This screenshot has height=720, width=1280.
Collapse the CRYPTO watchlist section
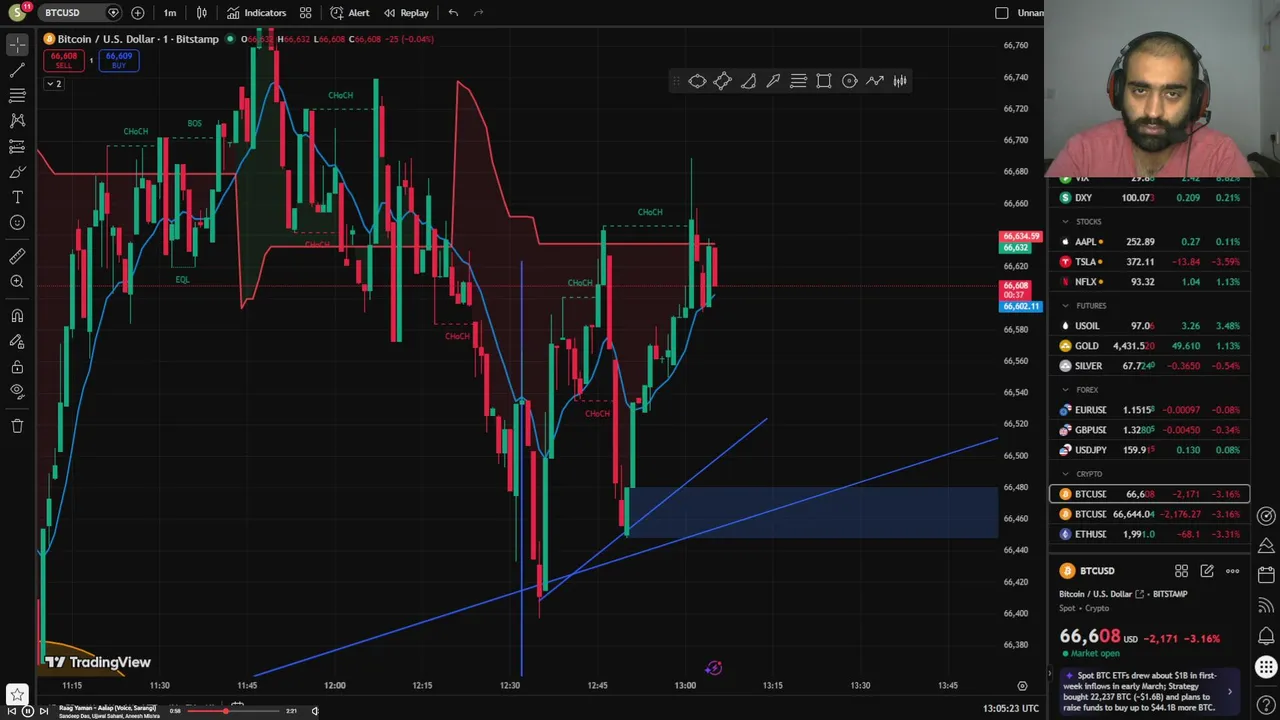(x=1066, y=474)
